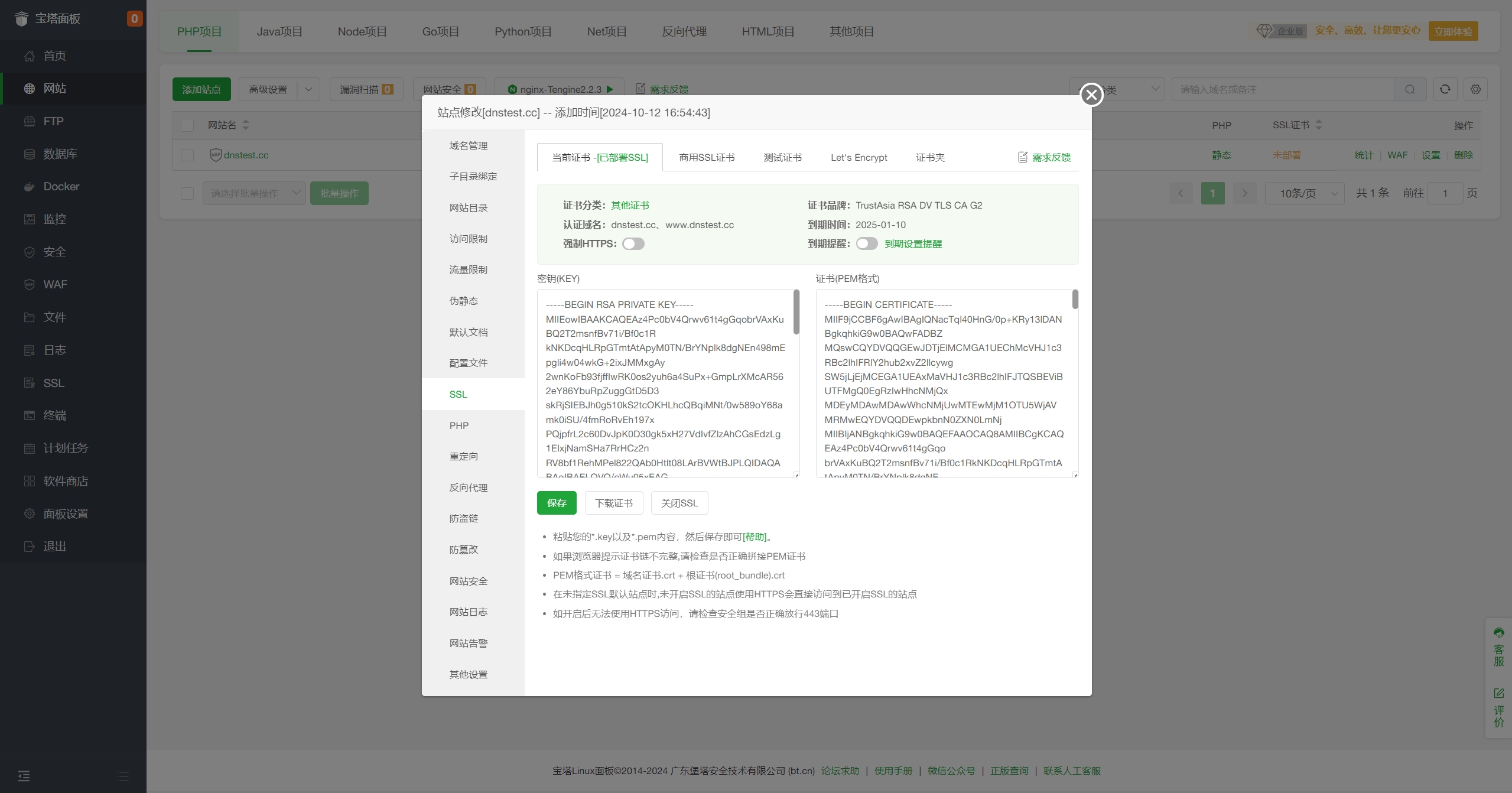Open the 10条/页 page size dropdown

click(x=1305, y=193)
